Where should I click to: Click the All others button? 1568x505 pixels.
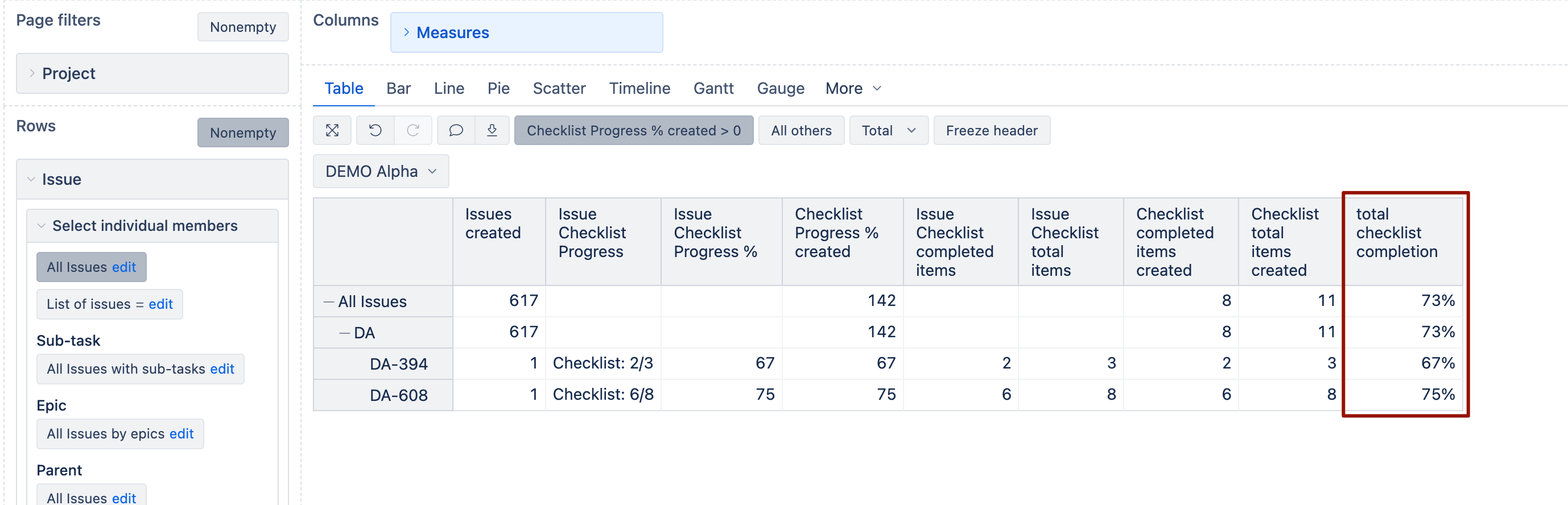coord(801,130)
